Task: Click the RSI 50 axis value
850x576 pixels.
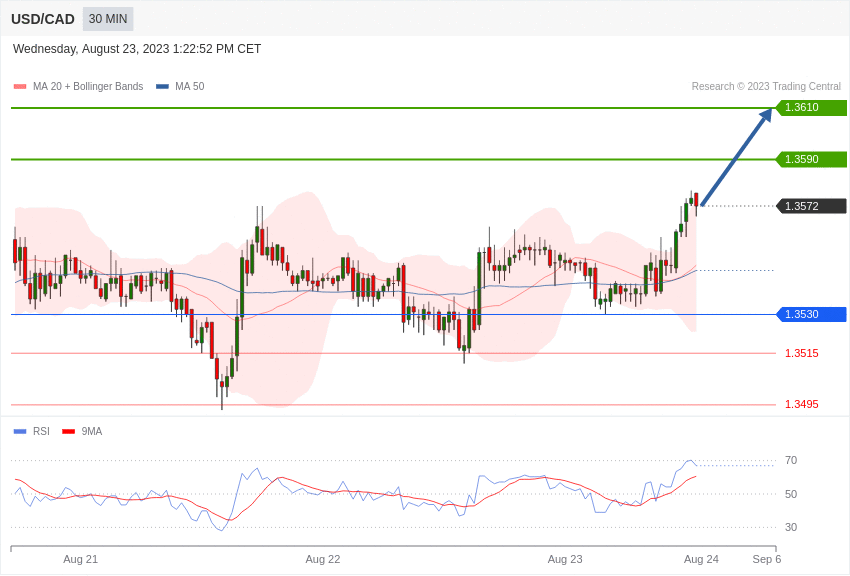Action: pyautogui.click(x=791, y=494)
